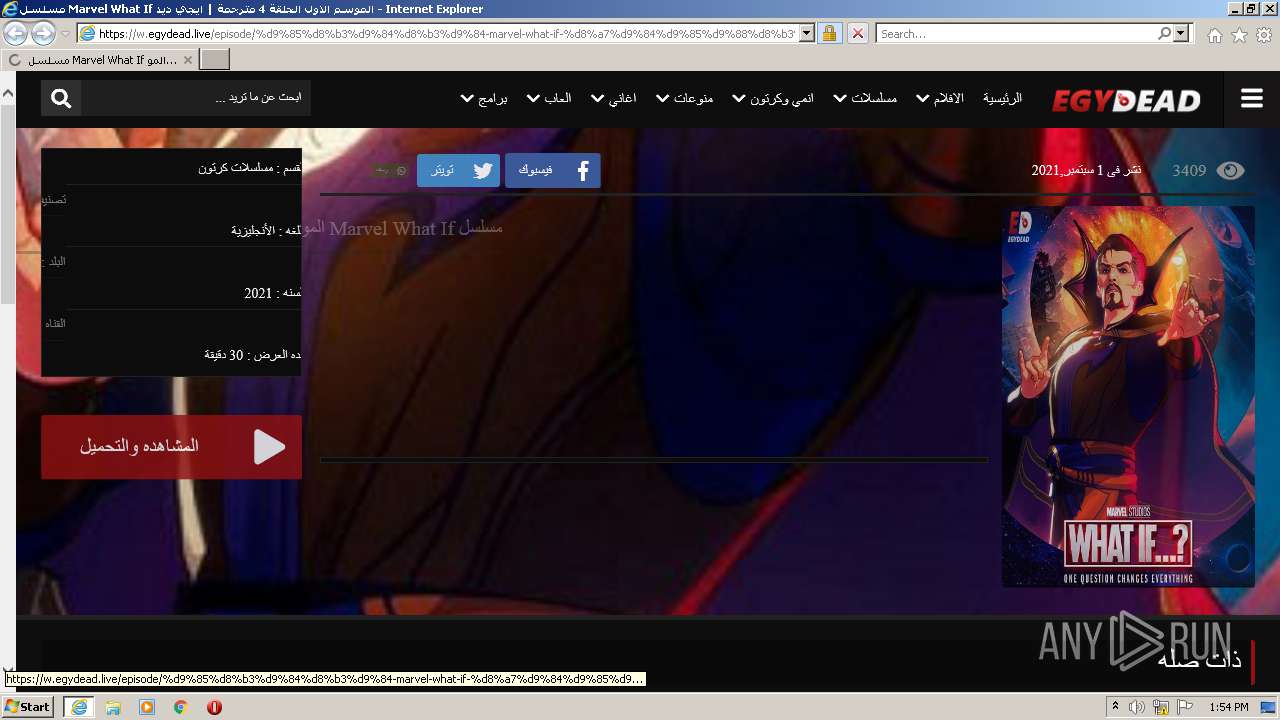Screen dimensions: 1280x720
Task: Expand the منوعات menu chevron
Action: 662,98
